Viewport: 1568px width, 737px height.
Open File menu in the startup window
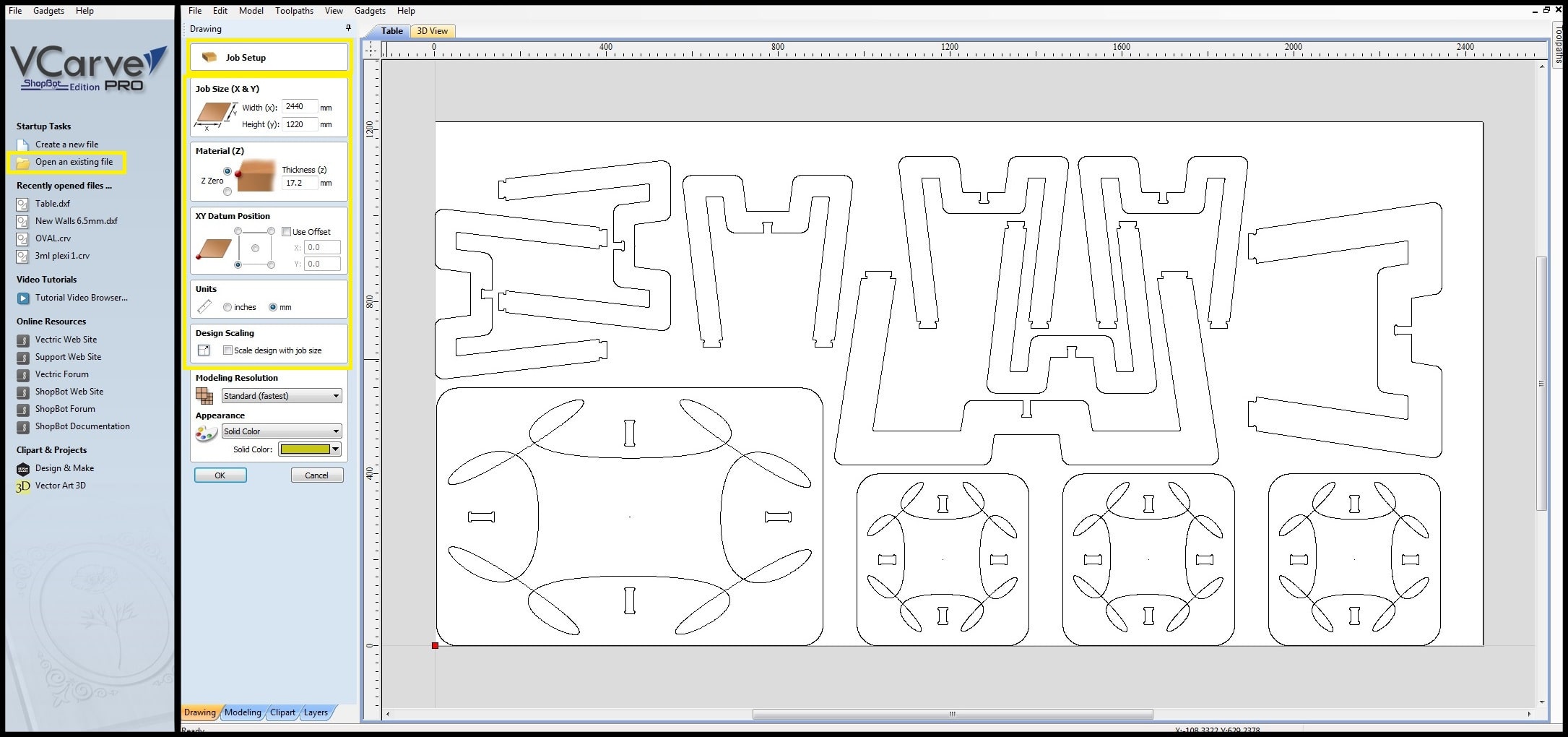(x=15, y=11)
